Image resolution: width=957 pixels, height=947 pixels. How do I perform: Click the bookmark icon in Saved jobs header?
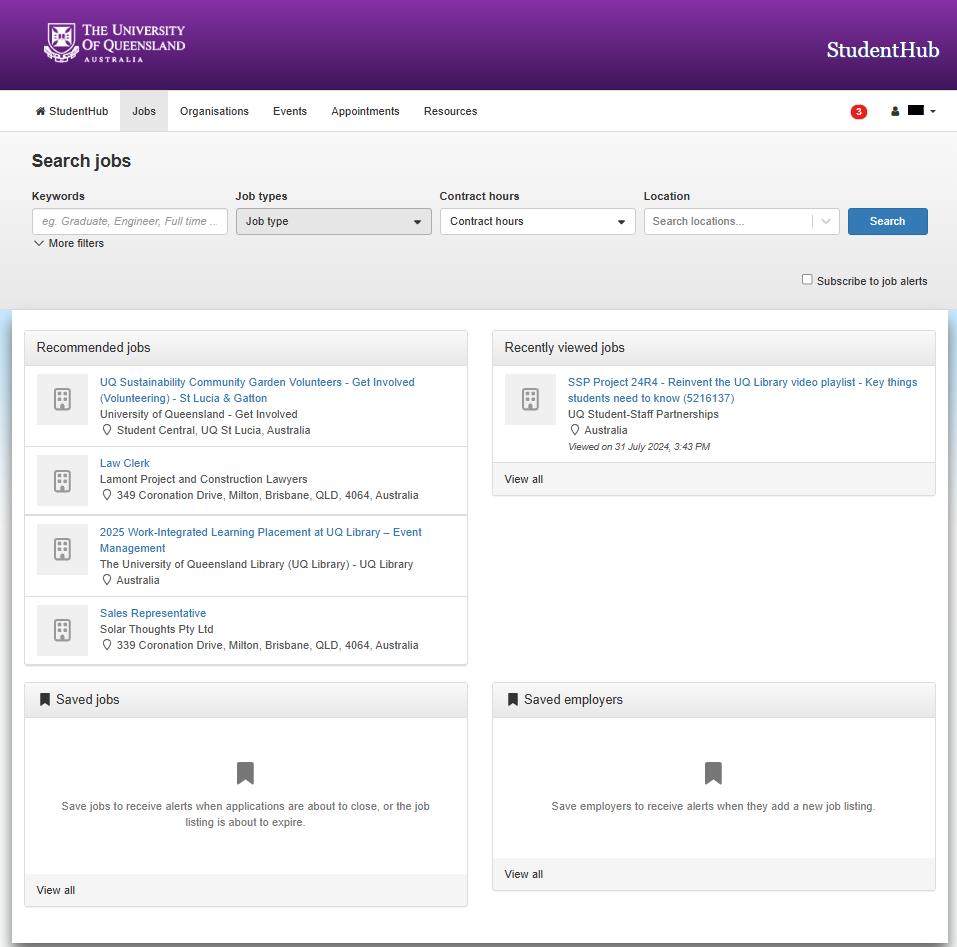coord(45,699)
